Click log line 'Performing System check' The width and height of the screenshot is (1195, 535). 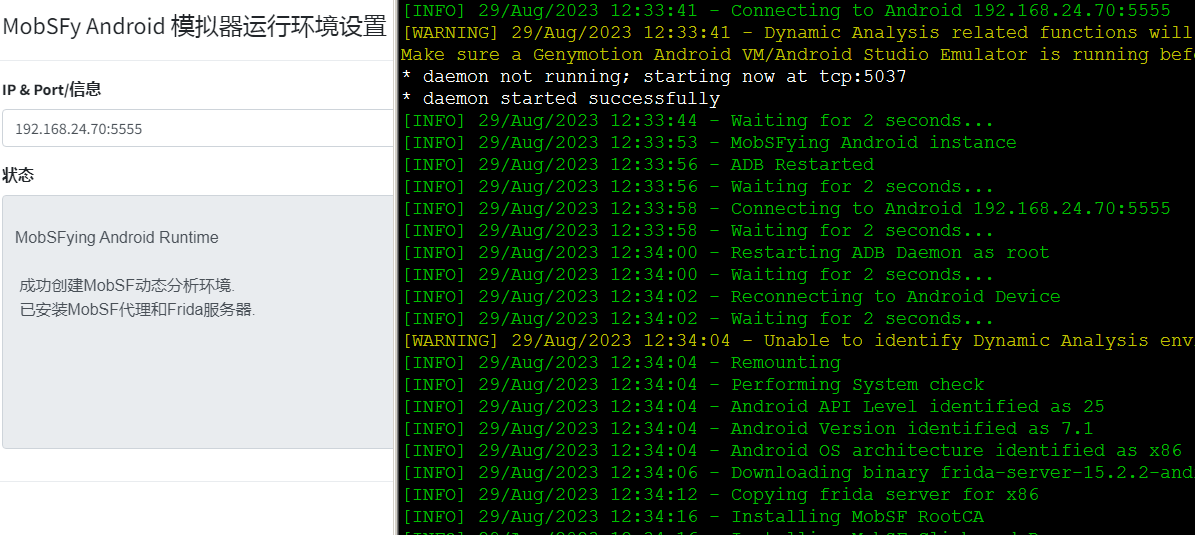(693, 385)
